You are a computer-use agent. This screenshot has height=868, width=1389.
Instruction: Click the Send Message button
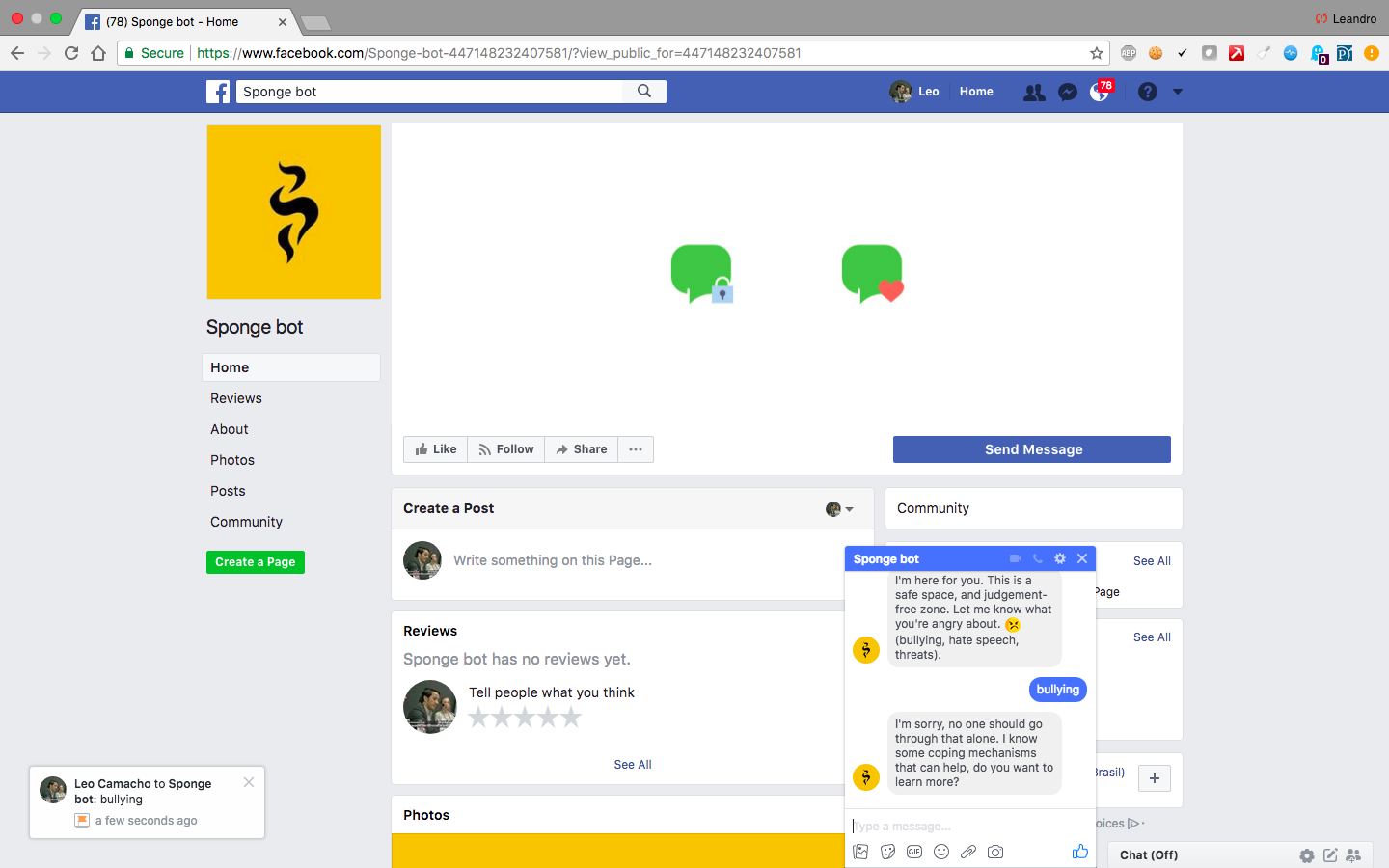[1032, 449]
